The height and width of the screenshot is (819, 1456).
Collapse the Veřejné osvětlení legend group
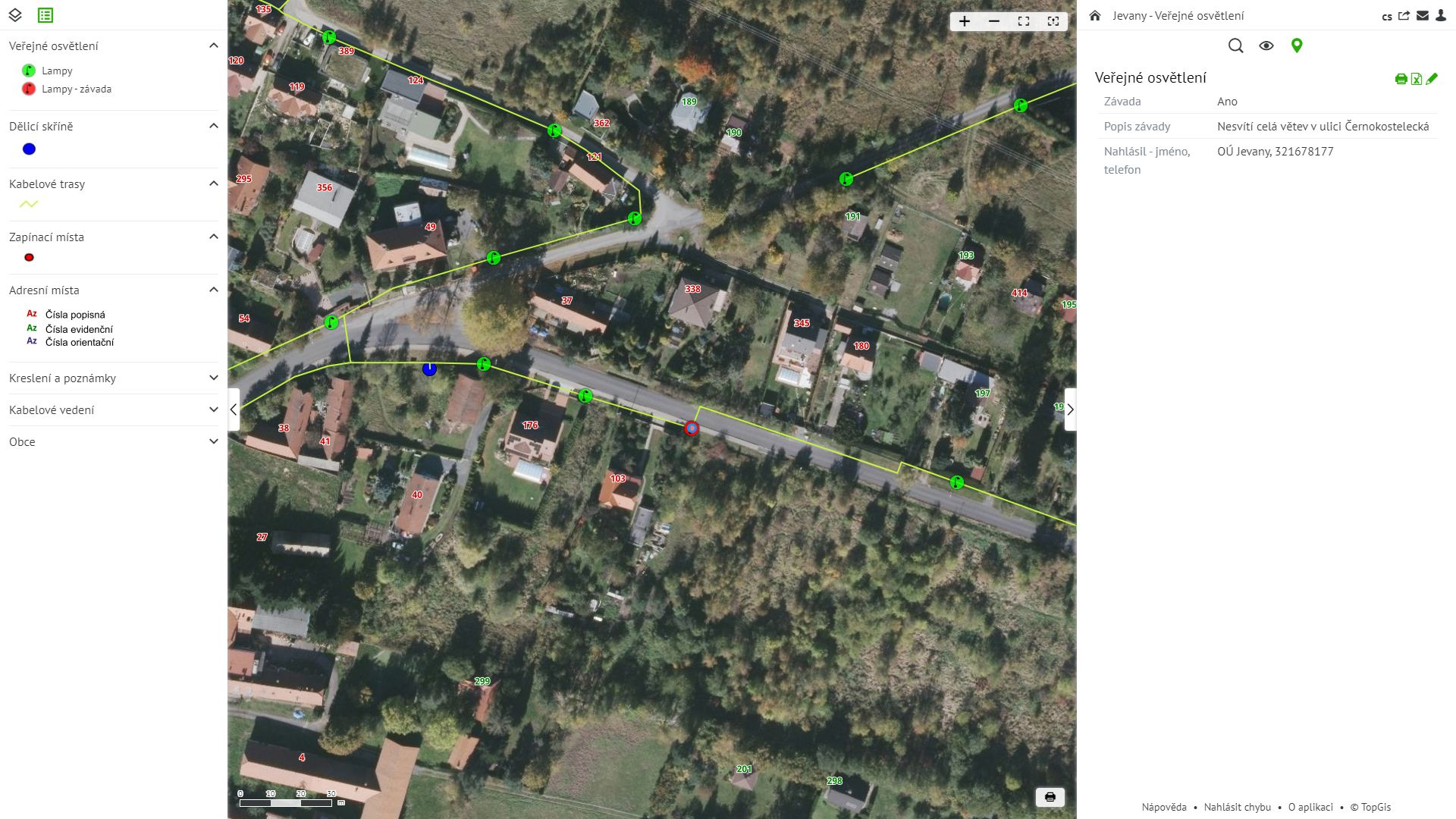pos(213,45)
